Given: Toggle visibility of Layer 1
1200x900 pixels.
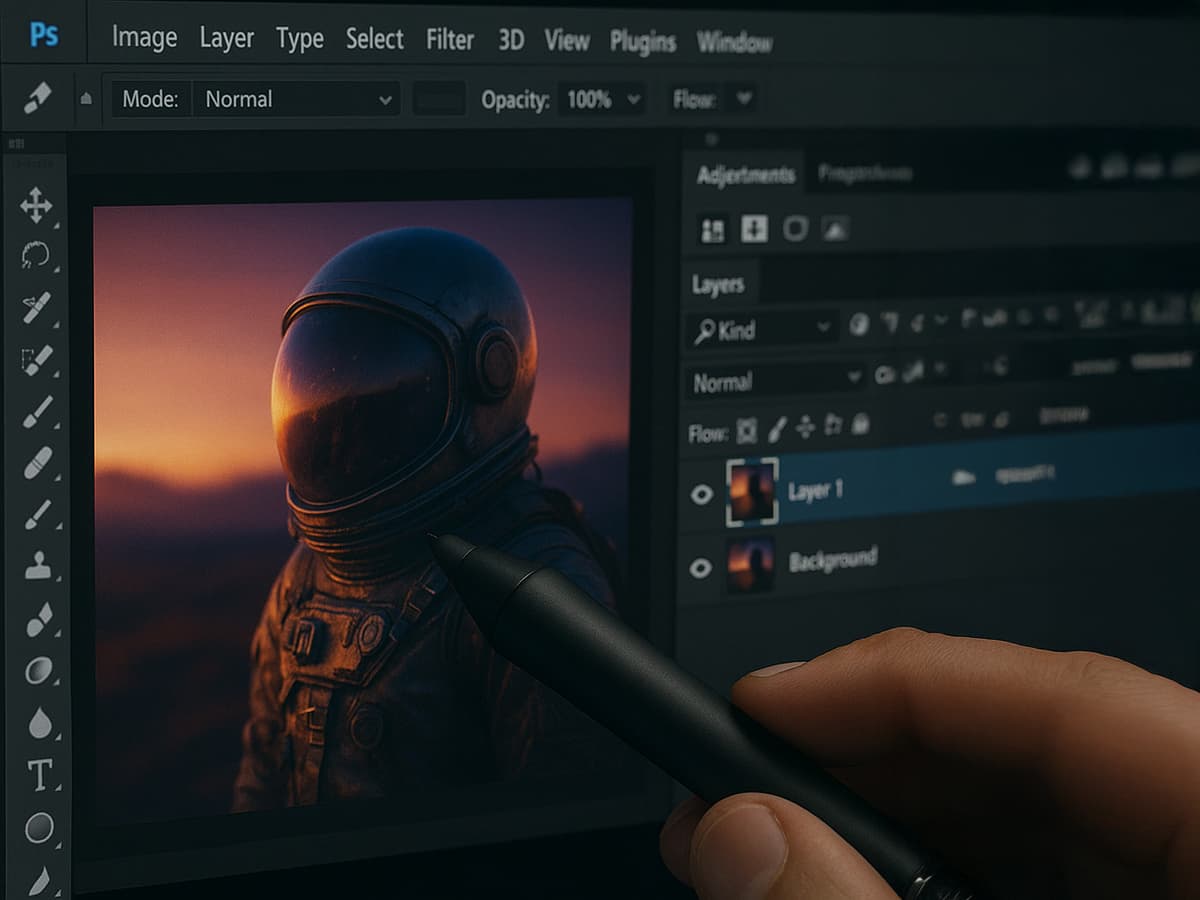Looking at the screenshot, I should pos(703,494).
